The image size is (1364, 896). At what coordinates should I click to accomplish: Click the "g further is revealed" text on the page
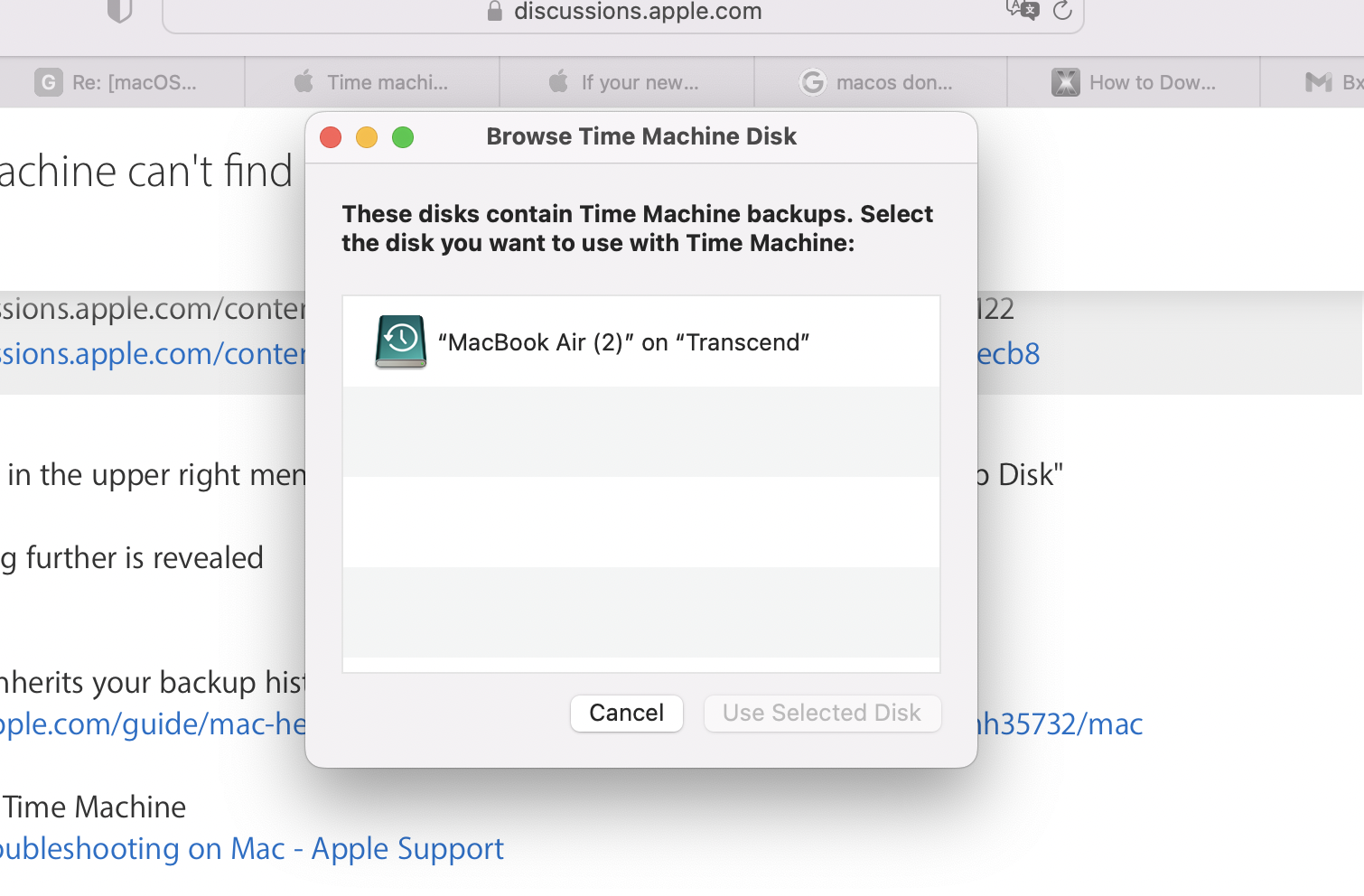pyautogui.click(x=132, y=558)
